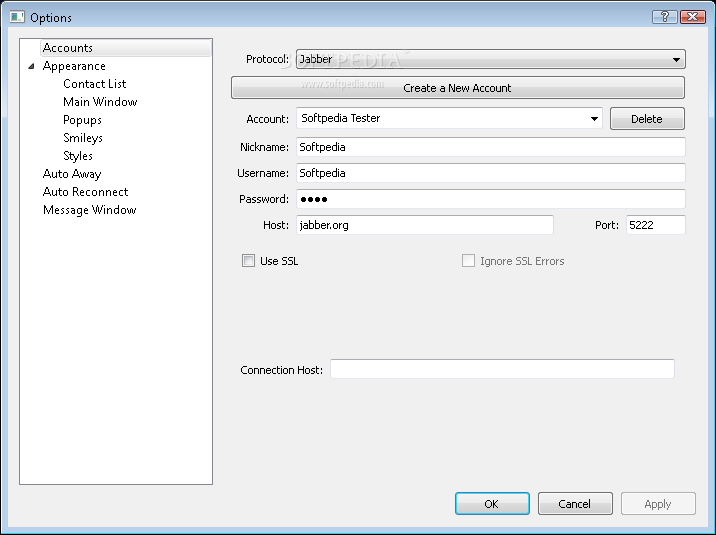The height and width of the screenshot is (535, 716).
Task: Click the Cancel button
Action: coord(575,504)
